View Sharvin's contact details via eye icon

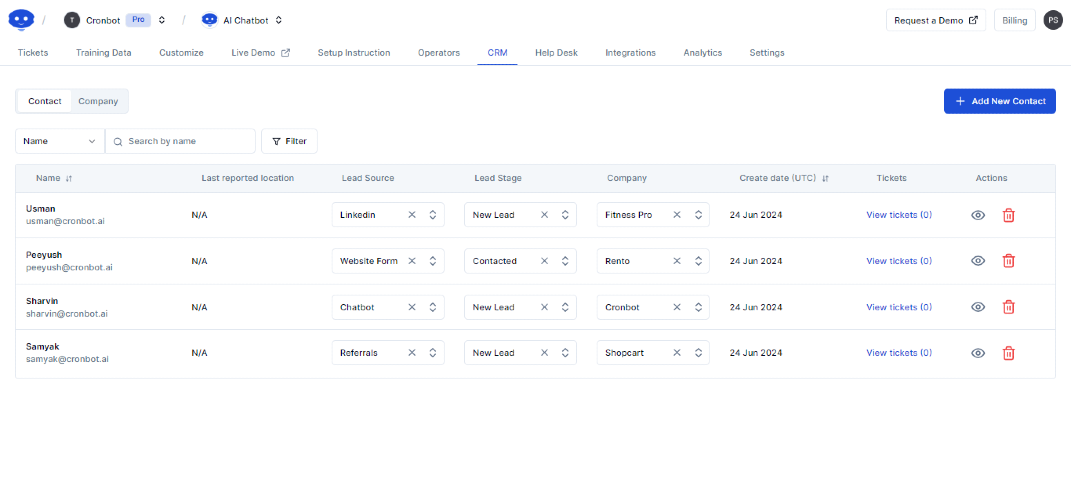978,307
